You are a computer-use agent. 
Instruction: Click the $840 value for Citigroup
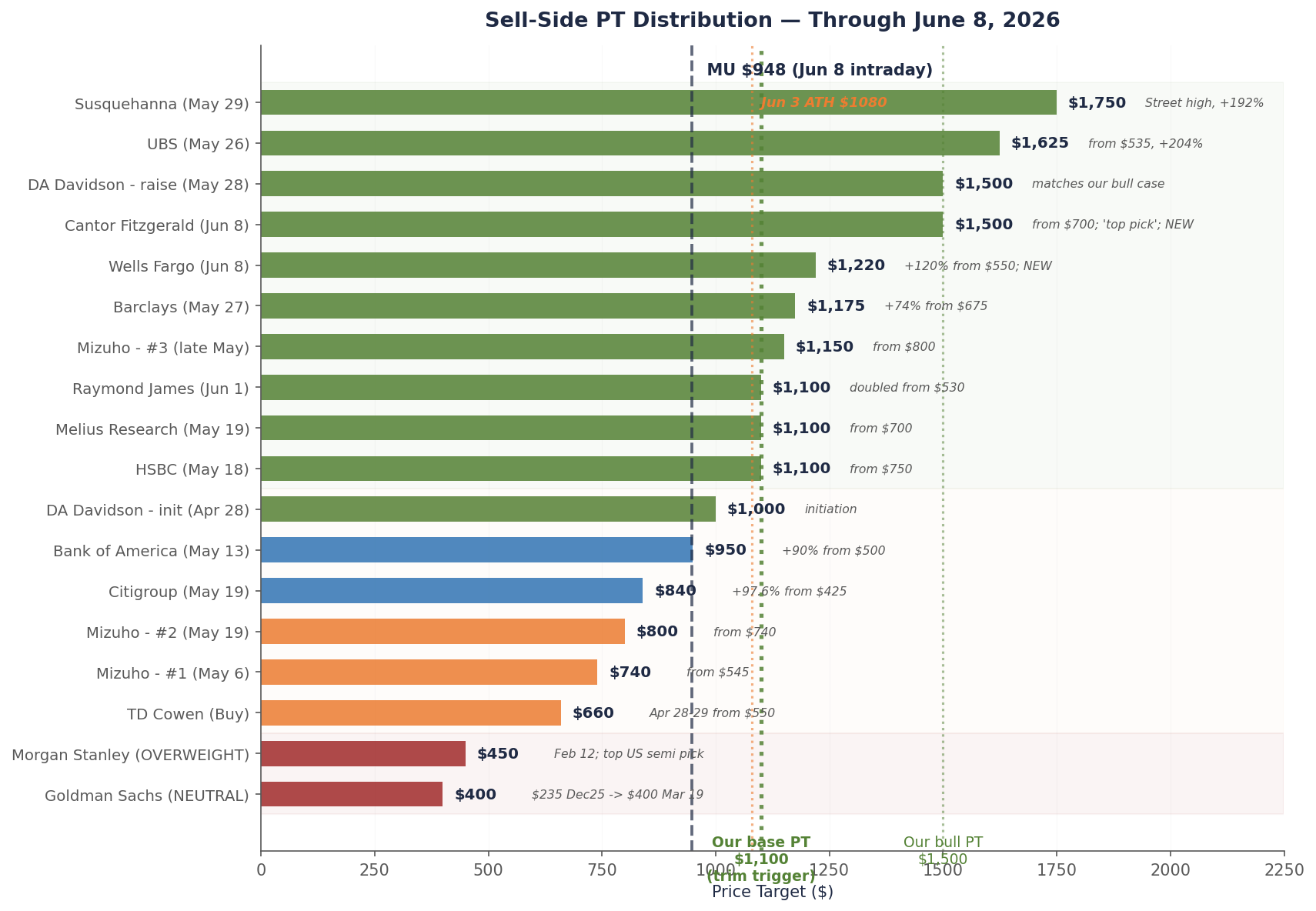(x=676, y=591)
